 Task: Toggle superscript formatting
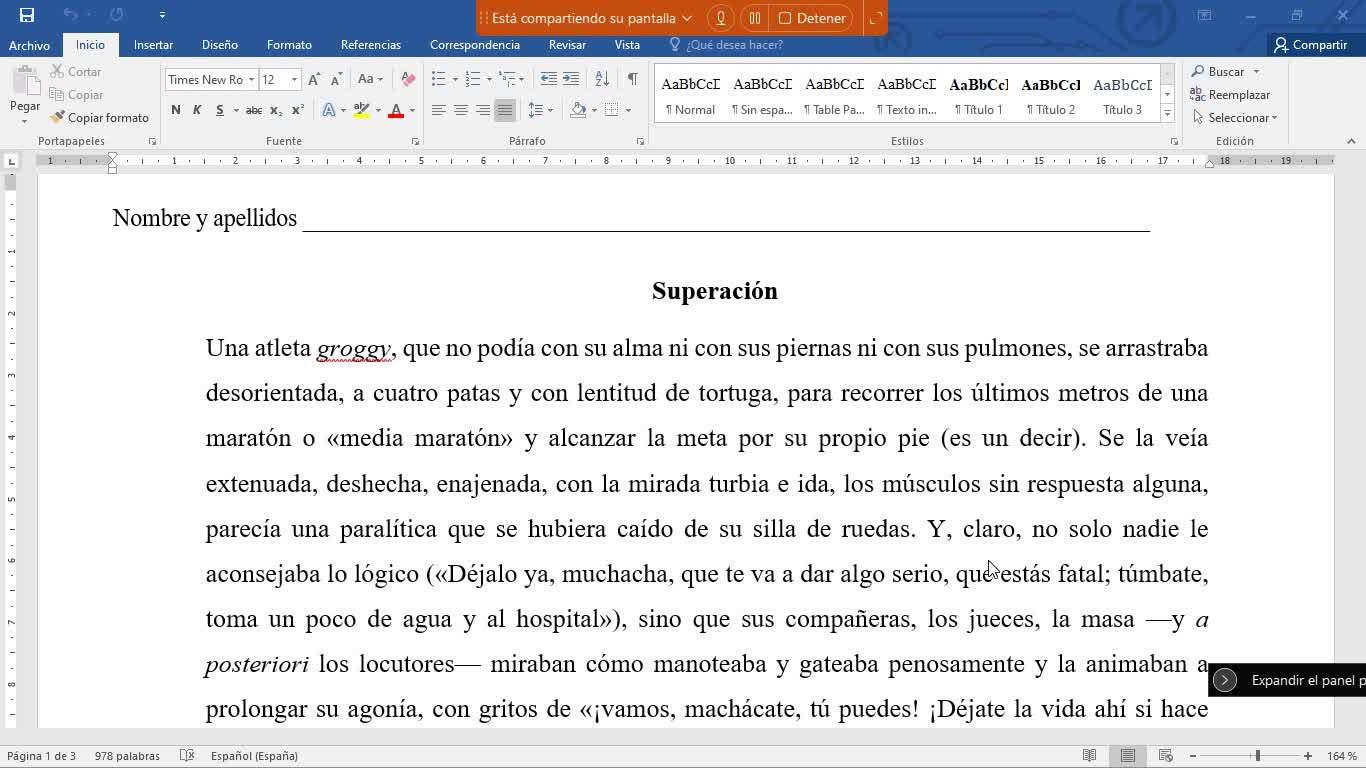pyautogui.click(x=298, y=110)
